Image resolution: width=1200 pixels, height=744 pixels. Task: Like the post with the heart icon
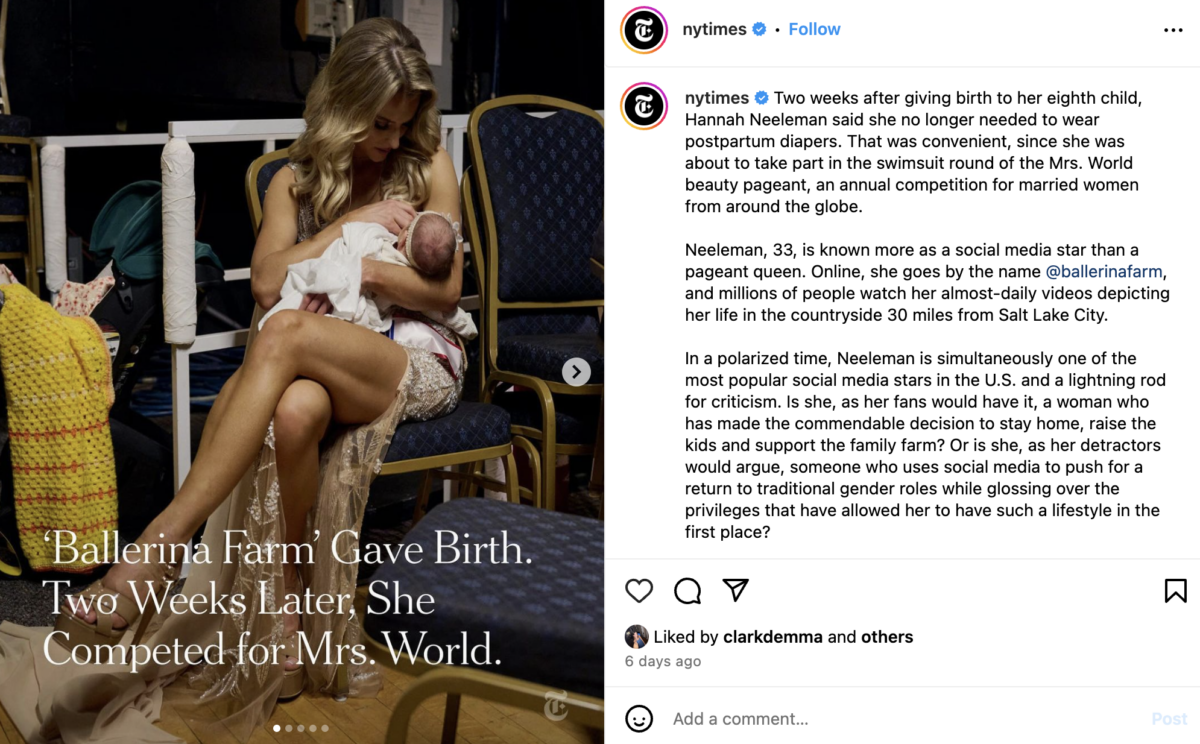tap(639, 591)
